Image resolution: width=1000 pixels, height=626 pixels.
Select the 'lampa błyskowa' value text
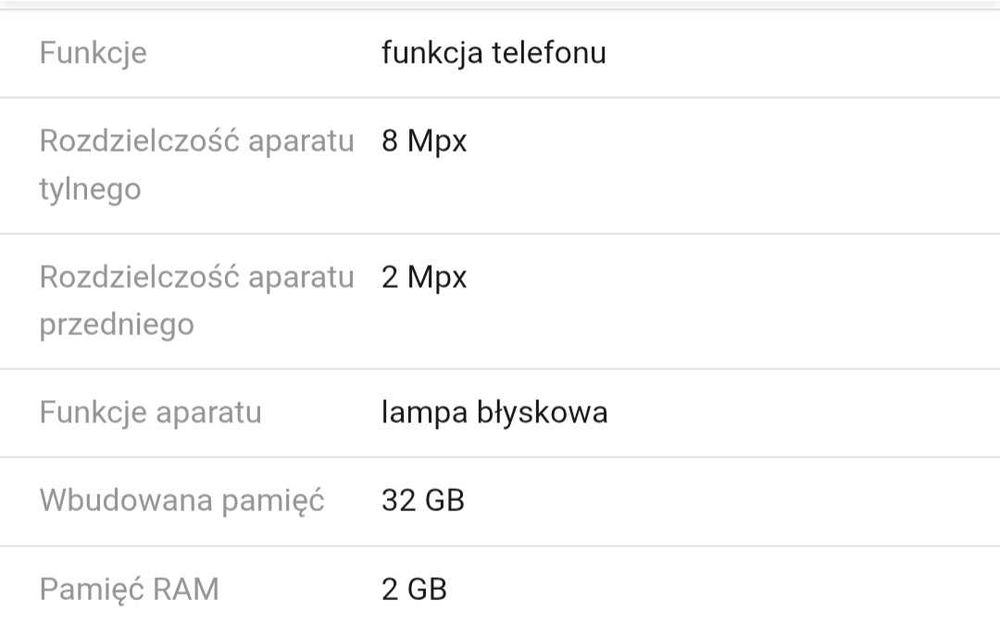494,412
